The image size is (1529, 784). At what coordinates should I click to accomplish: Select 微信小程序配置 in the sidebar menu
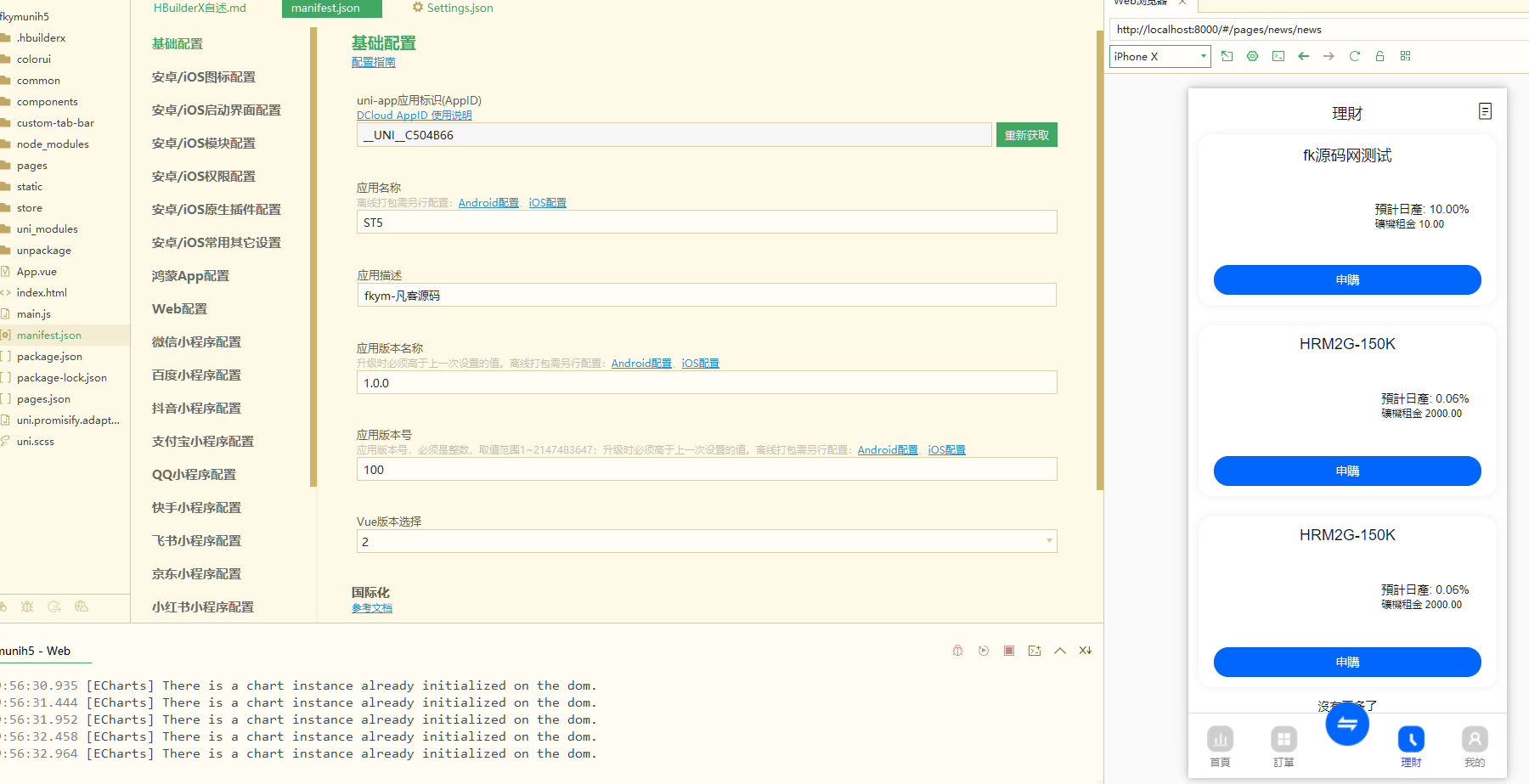196,342
